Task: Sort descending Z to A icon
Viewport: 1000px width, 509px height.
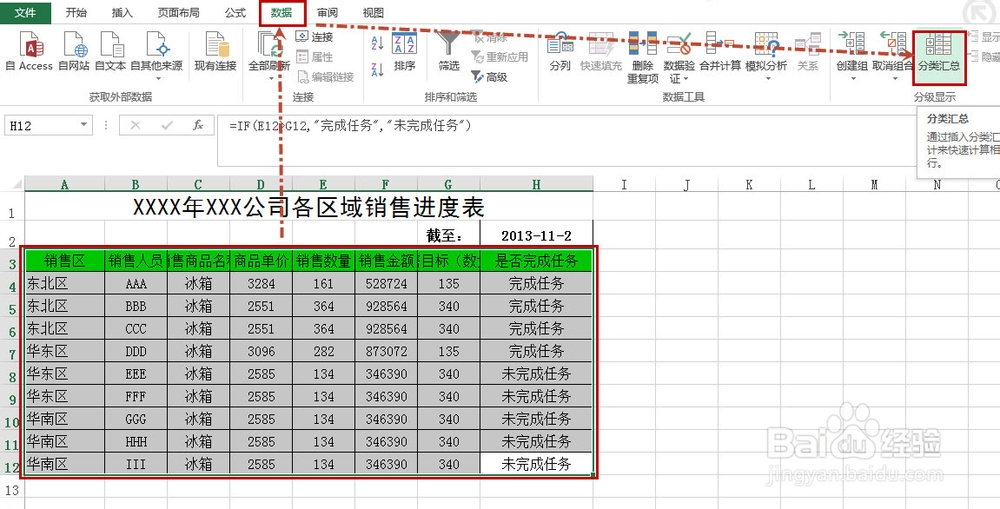Action: coord(377,70)
